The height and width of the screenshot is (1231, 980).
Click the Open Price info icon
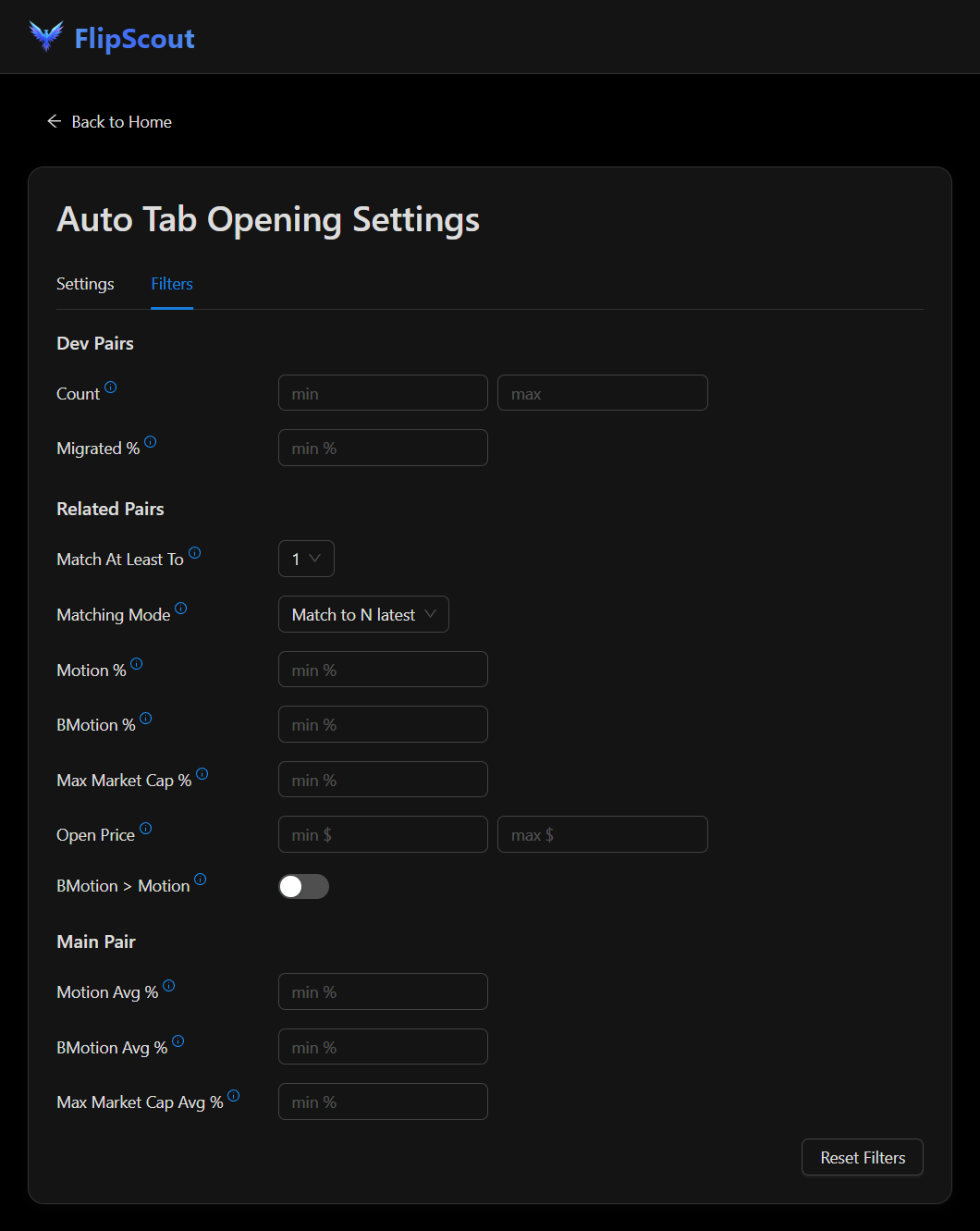coord(146,829)
